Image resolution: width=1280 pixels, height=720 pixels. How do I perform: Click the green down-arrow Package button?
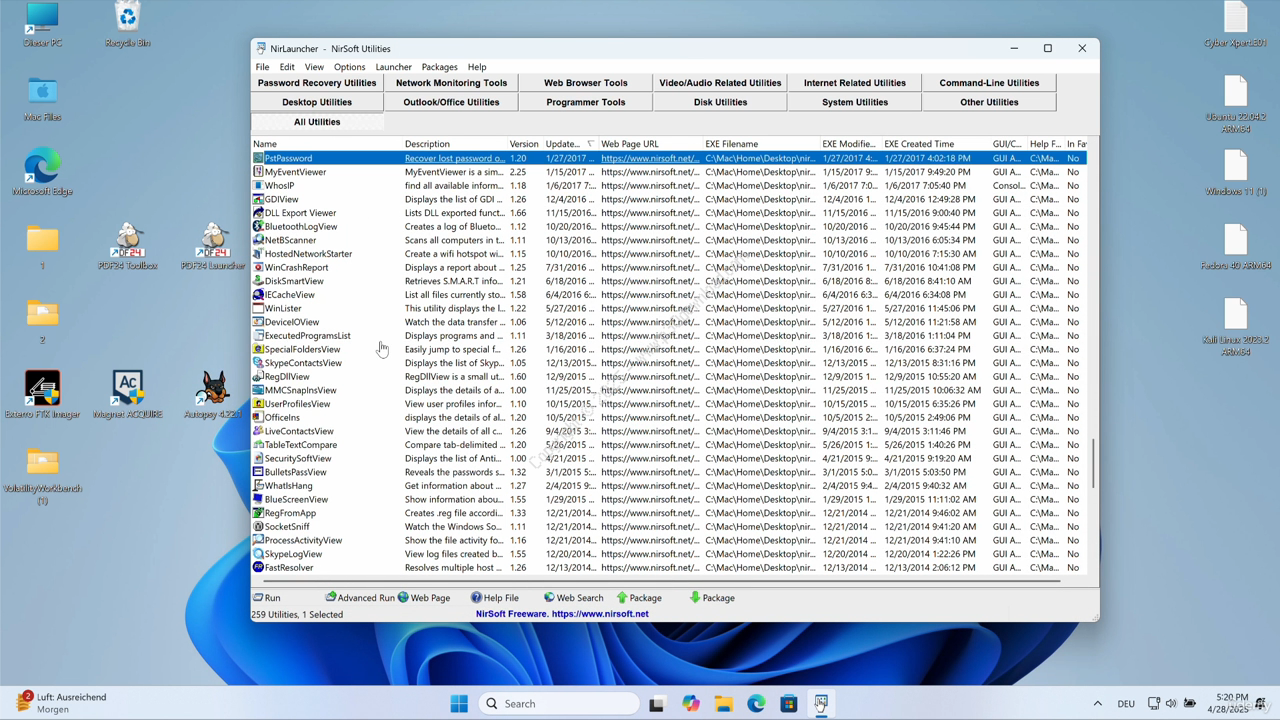(711, 597)
